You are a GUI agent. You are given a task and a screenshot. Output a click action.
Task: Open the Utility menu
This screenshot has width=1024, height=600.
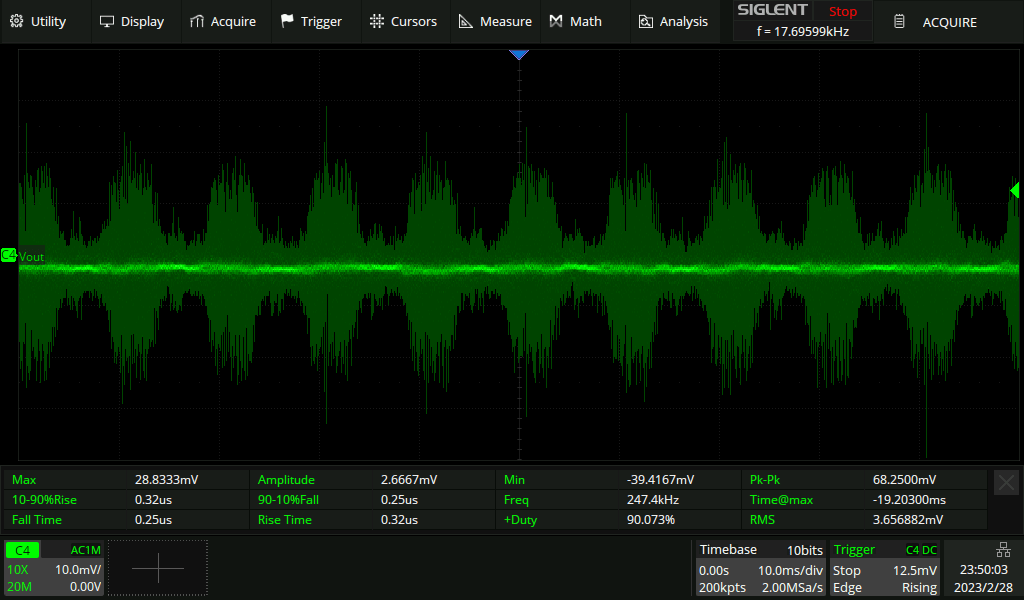click(39, 22)
